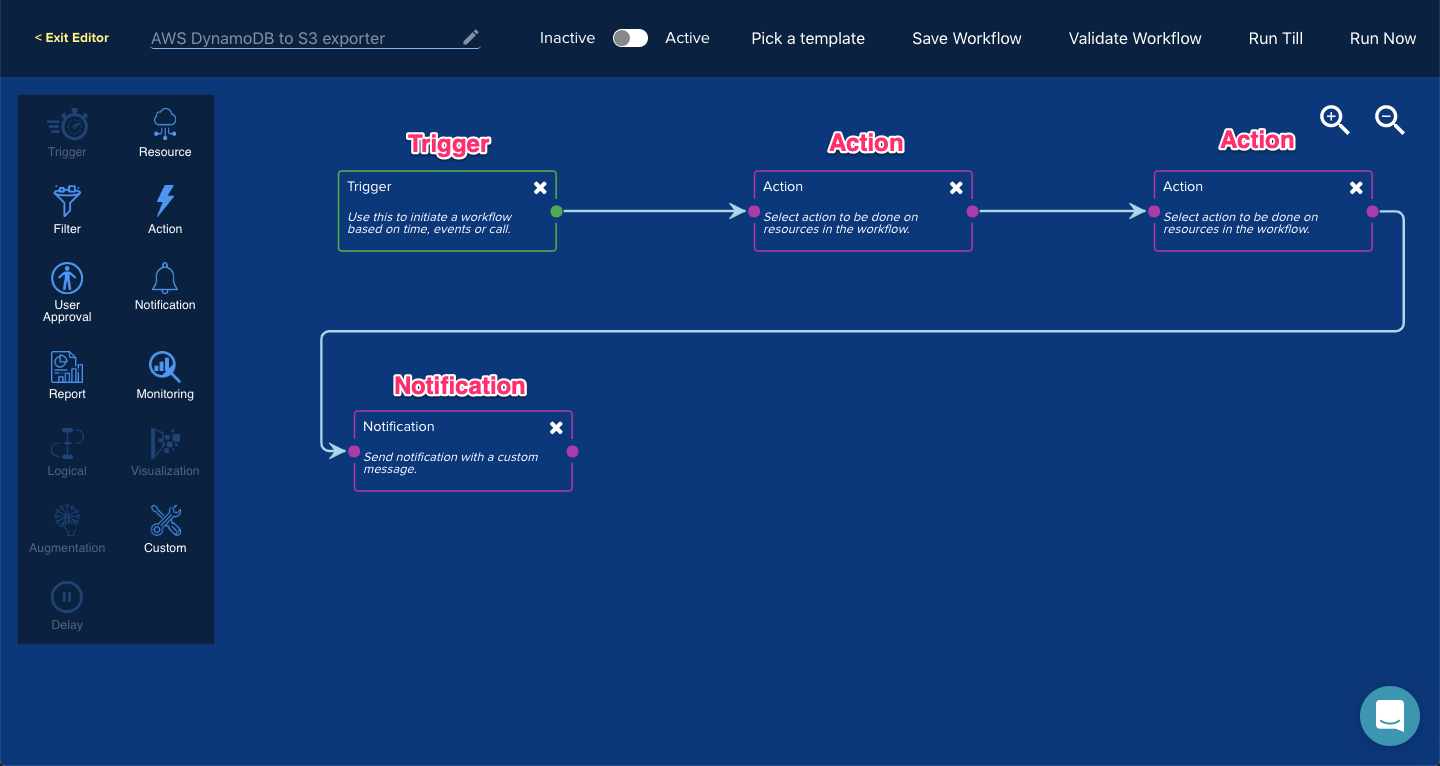Click the 'Active' label text
This screenshot has height=766, width=1440.
(x=688, y=38)
